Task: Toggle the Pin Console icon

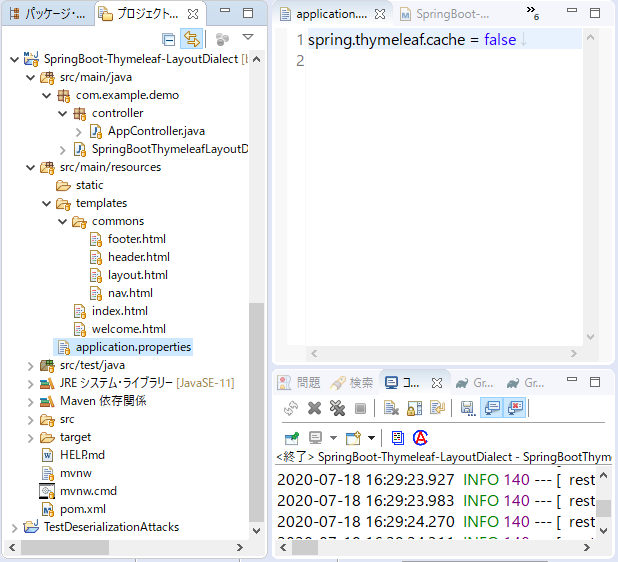Action: pyautogui.click(x=292, y=438)
